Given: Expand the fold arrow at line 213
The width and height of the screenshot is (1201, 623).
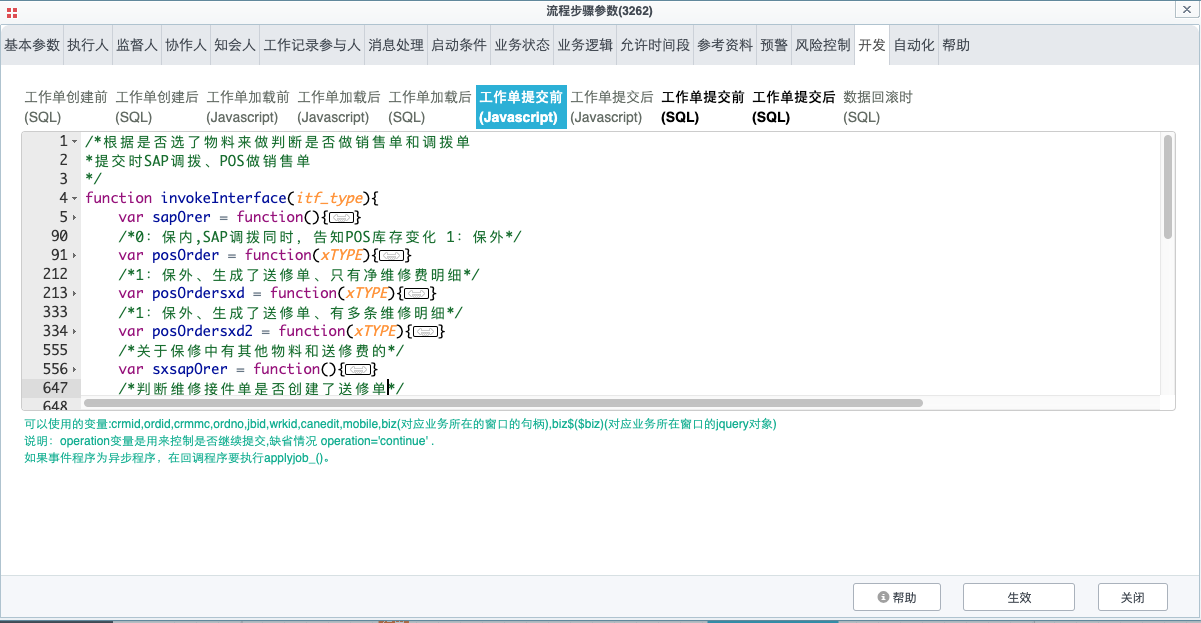Looking at the screenshot, I should [74, 294].
